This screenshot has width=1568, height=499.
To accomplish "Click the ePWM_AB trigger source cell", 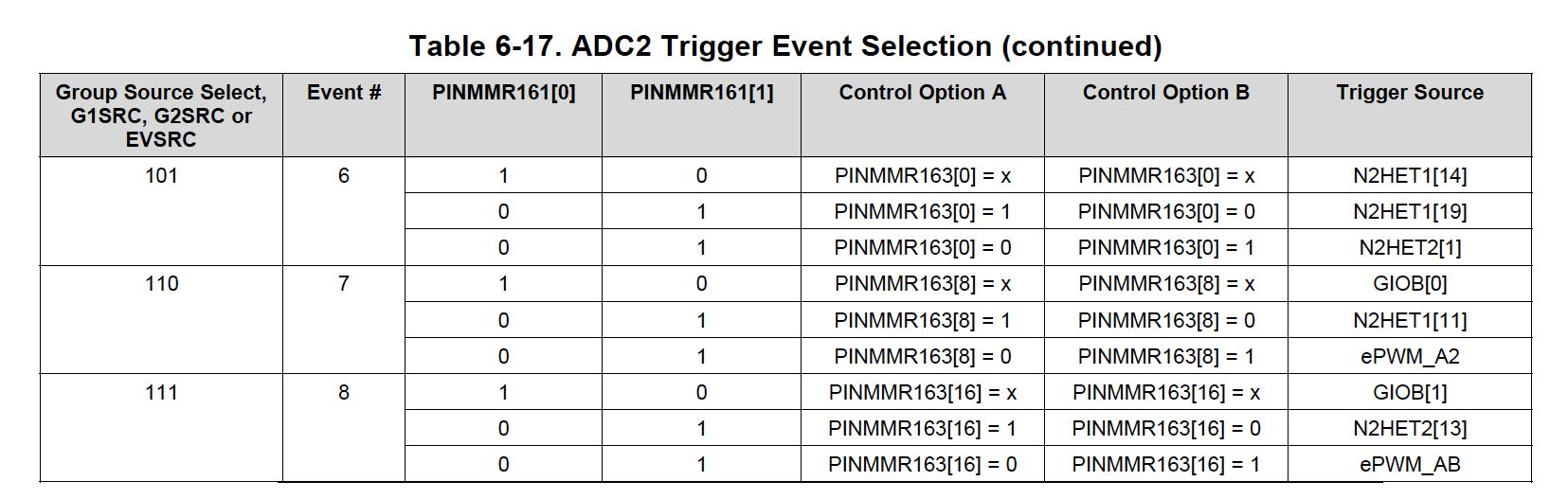I will coord(1410,465).
